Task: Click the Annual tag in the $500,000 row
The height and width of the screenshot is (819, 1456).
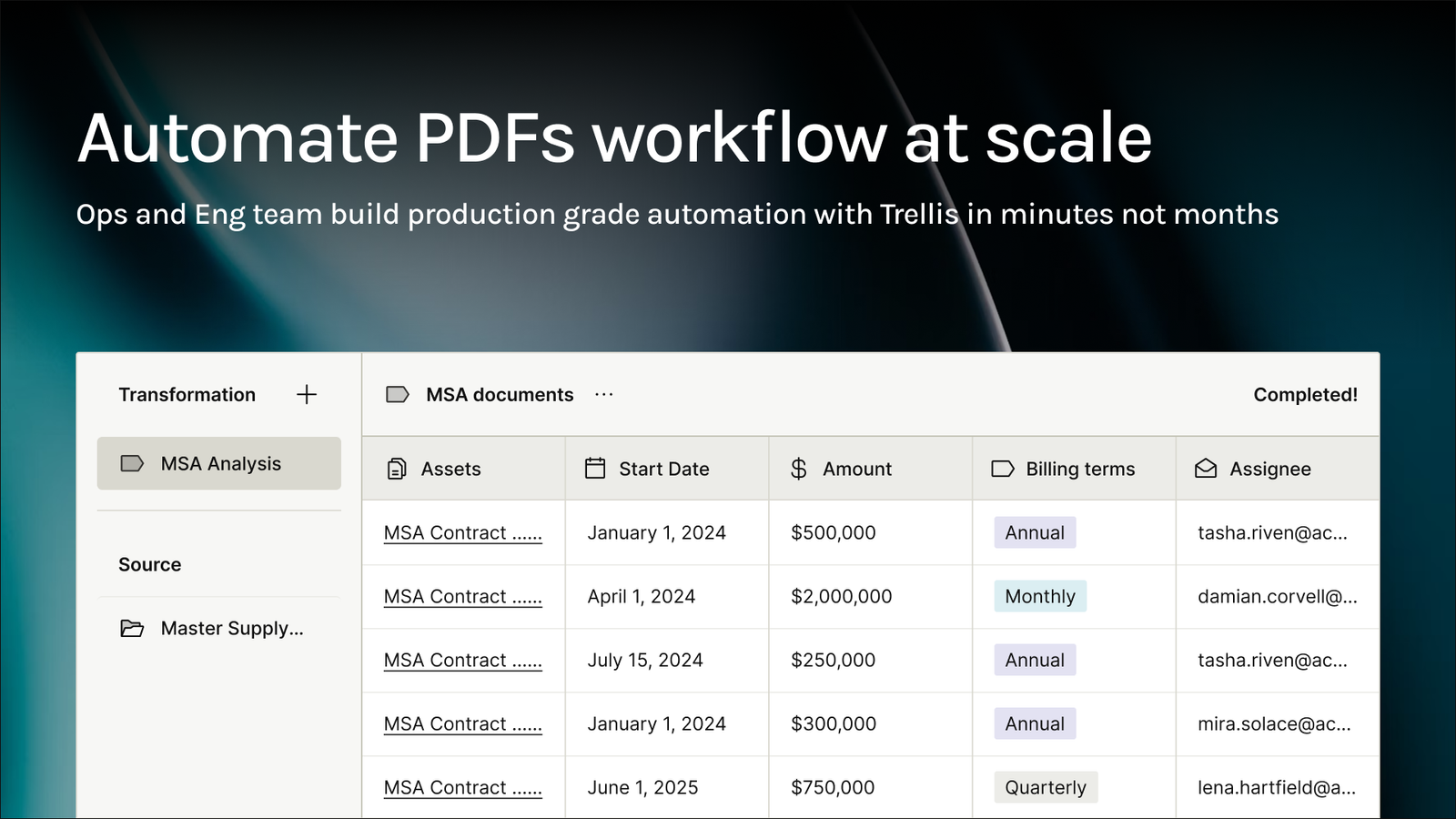Action: 1035,532
